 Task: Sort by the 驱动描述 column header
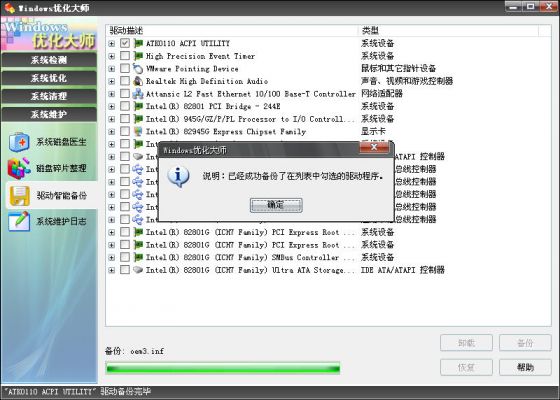pyautogui.click(x=232, y=30)
